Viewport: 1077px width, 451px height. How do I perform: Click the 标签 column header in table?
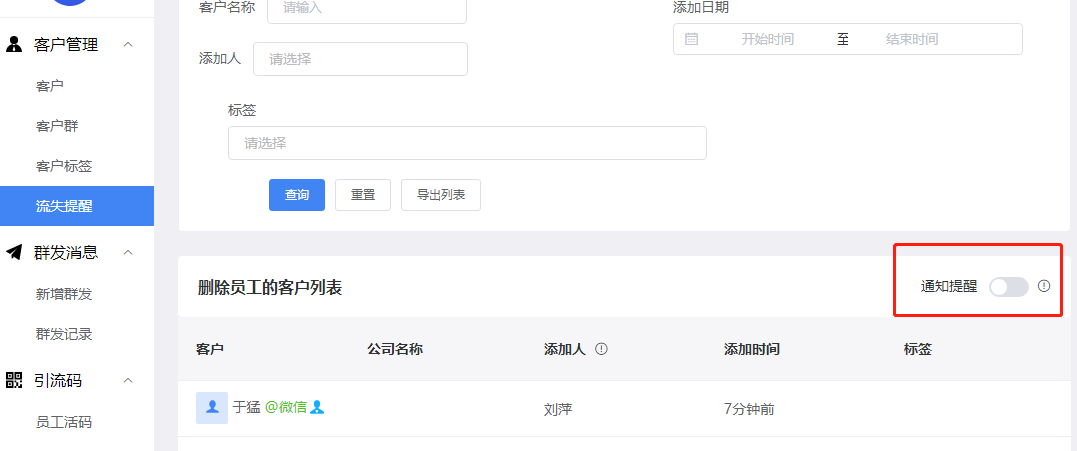[918, 349]
